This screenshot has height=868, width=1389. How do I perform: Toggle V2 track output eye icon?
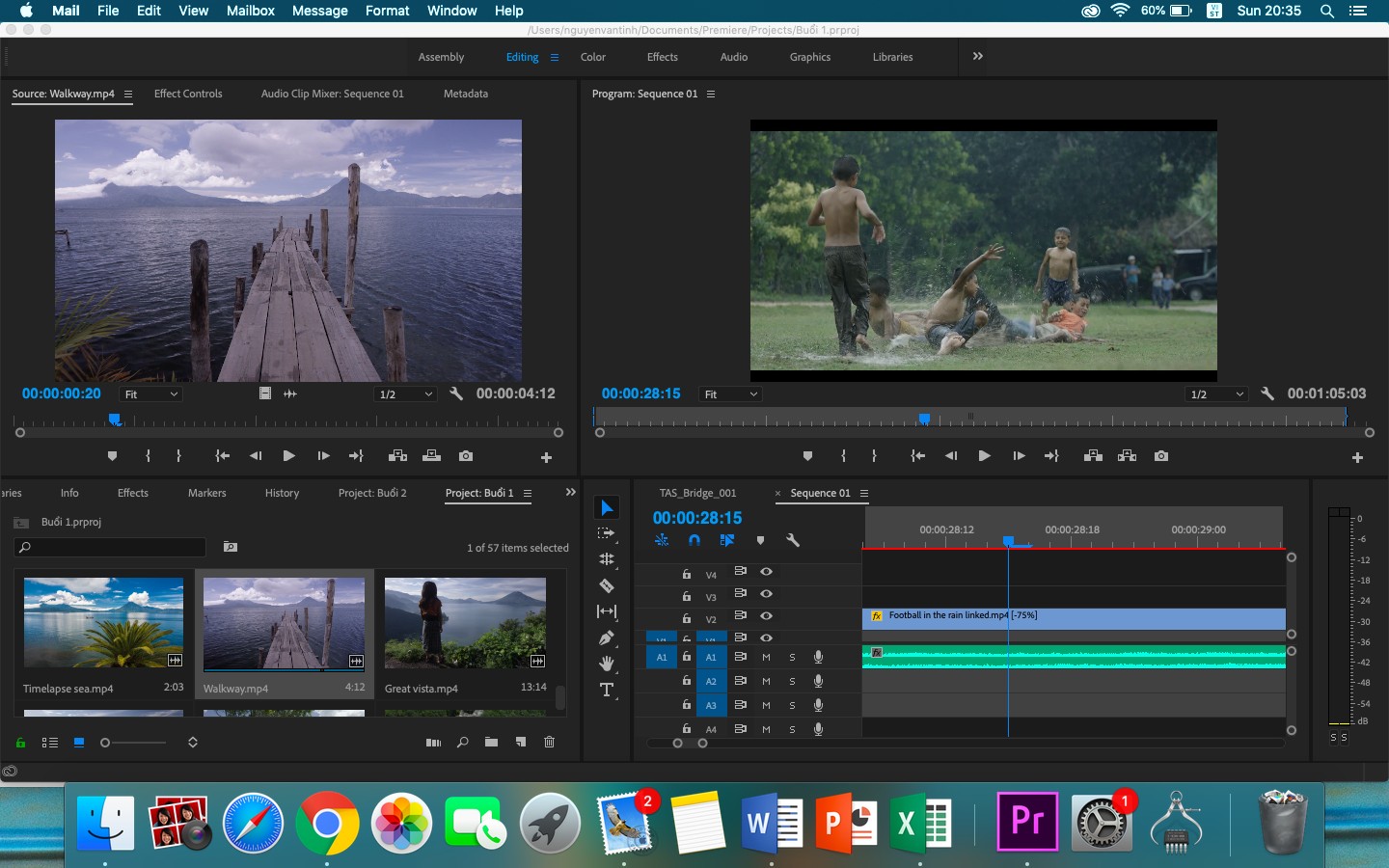(766, 615)
